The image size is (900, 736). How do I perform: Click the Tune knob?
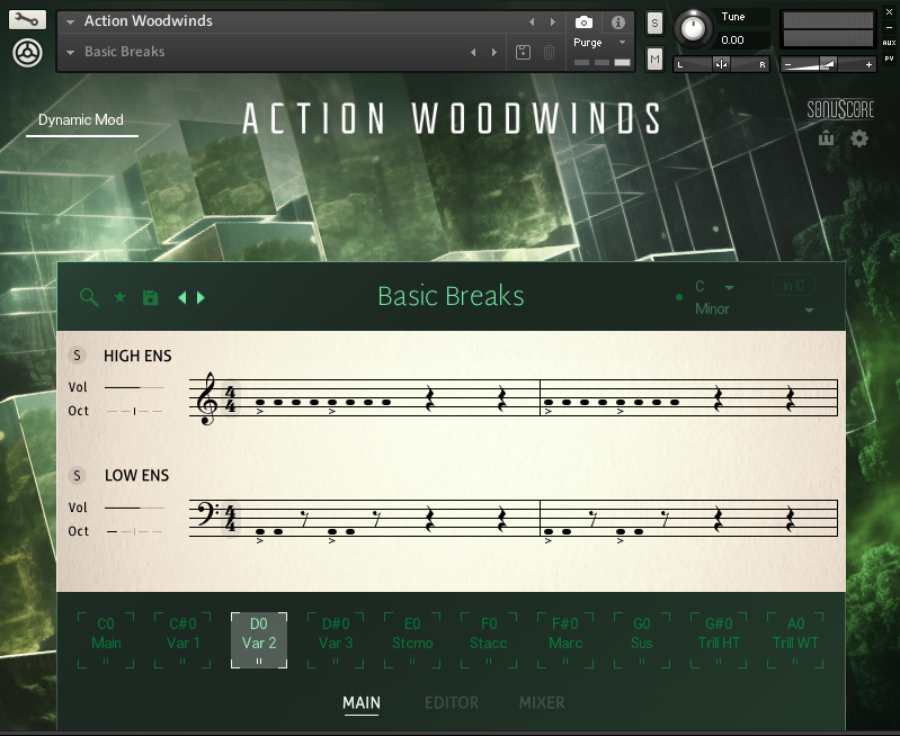point(694,28)
